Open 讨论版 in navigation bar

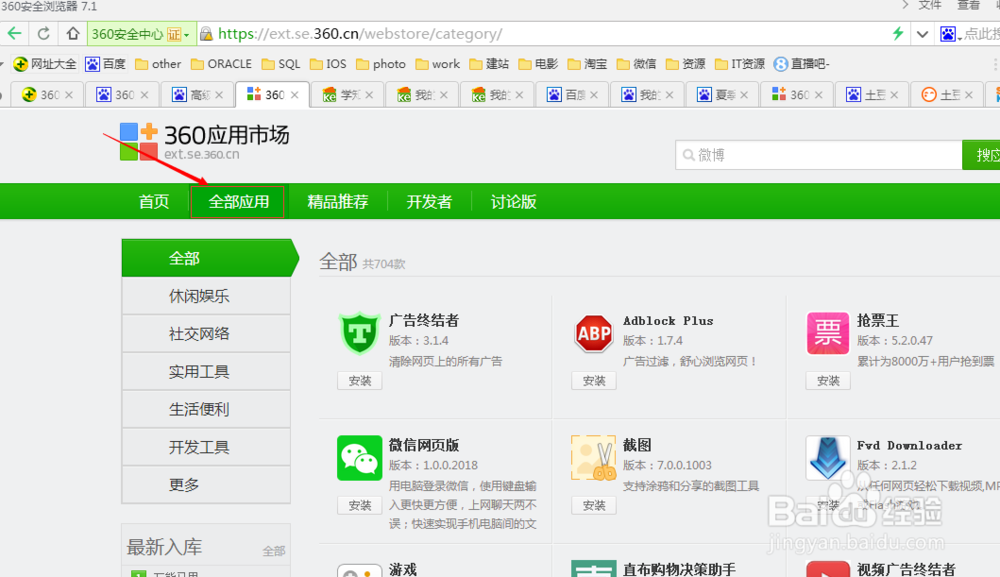pos(513,201)
